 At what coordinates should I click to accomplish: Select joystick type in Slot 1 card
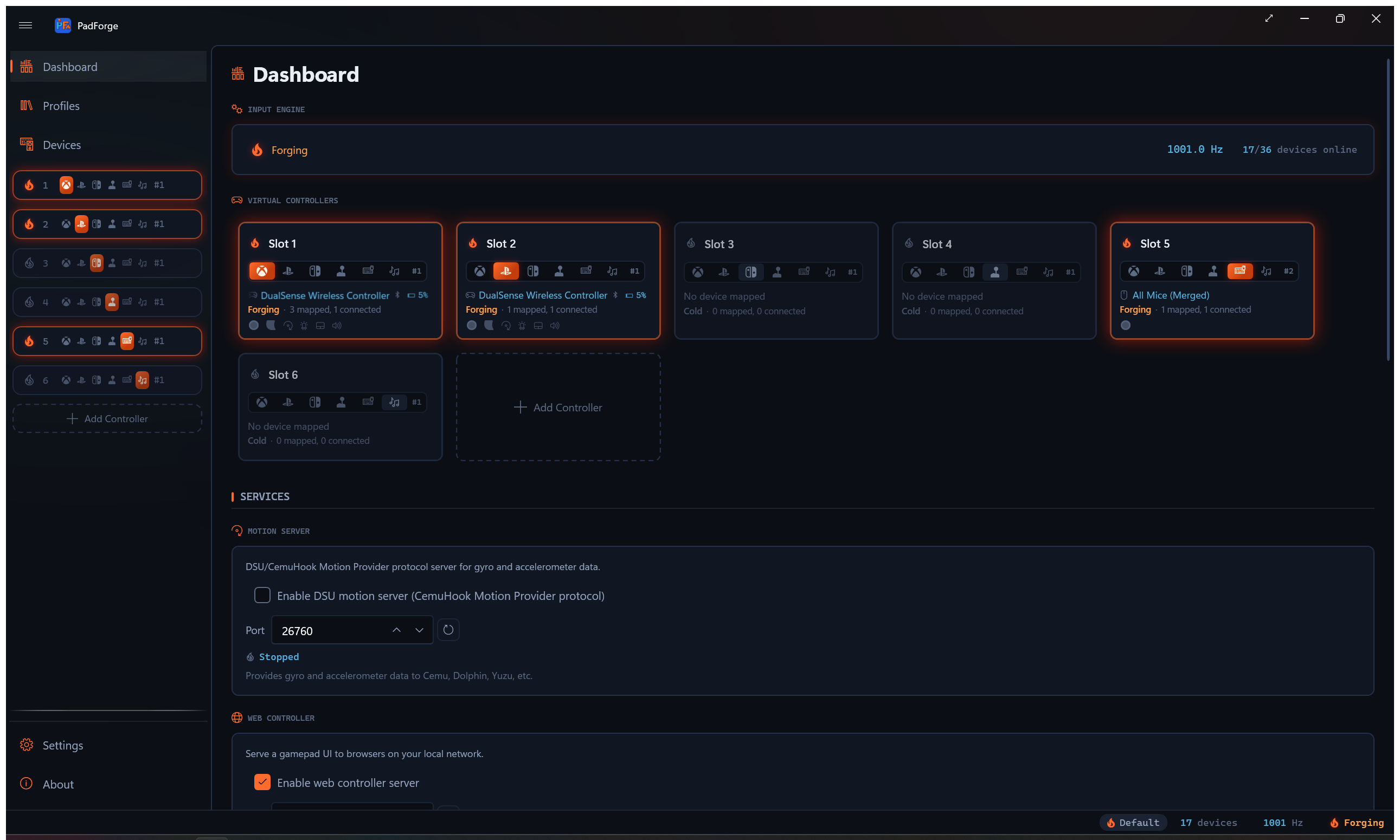click(x=341, y=271)
